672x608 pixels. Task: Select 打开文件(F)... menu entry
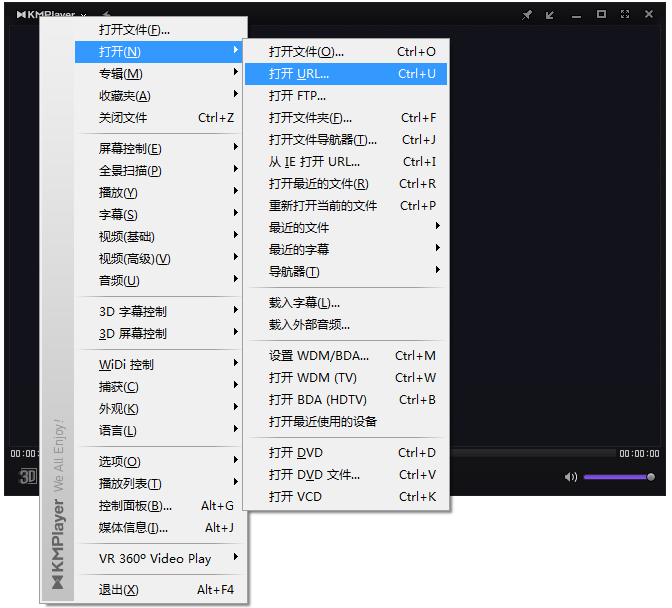[x=161, y=30]
